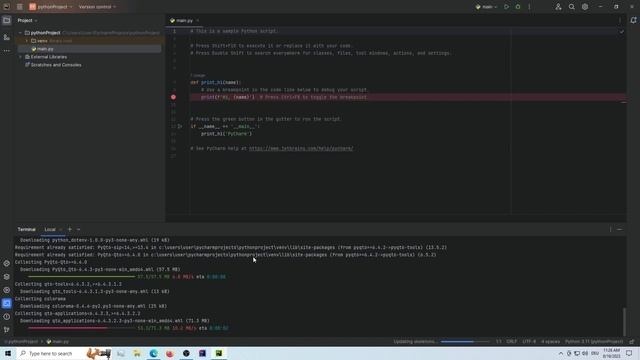Select main.py in project tree

pos(89,49)
